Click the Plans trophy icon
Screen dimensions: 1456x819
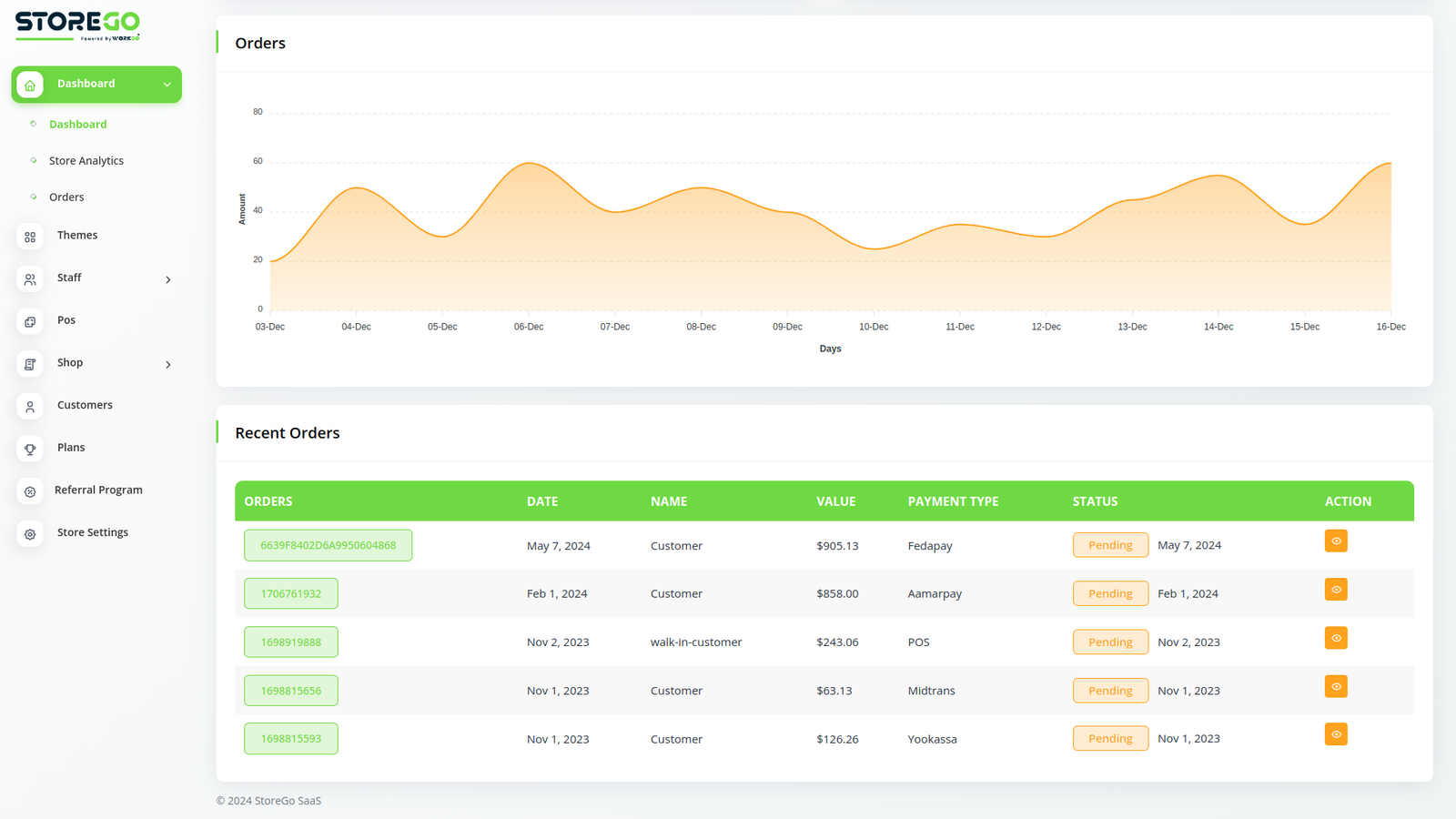[x=30, y=449]
